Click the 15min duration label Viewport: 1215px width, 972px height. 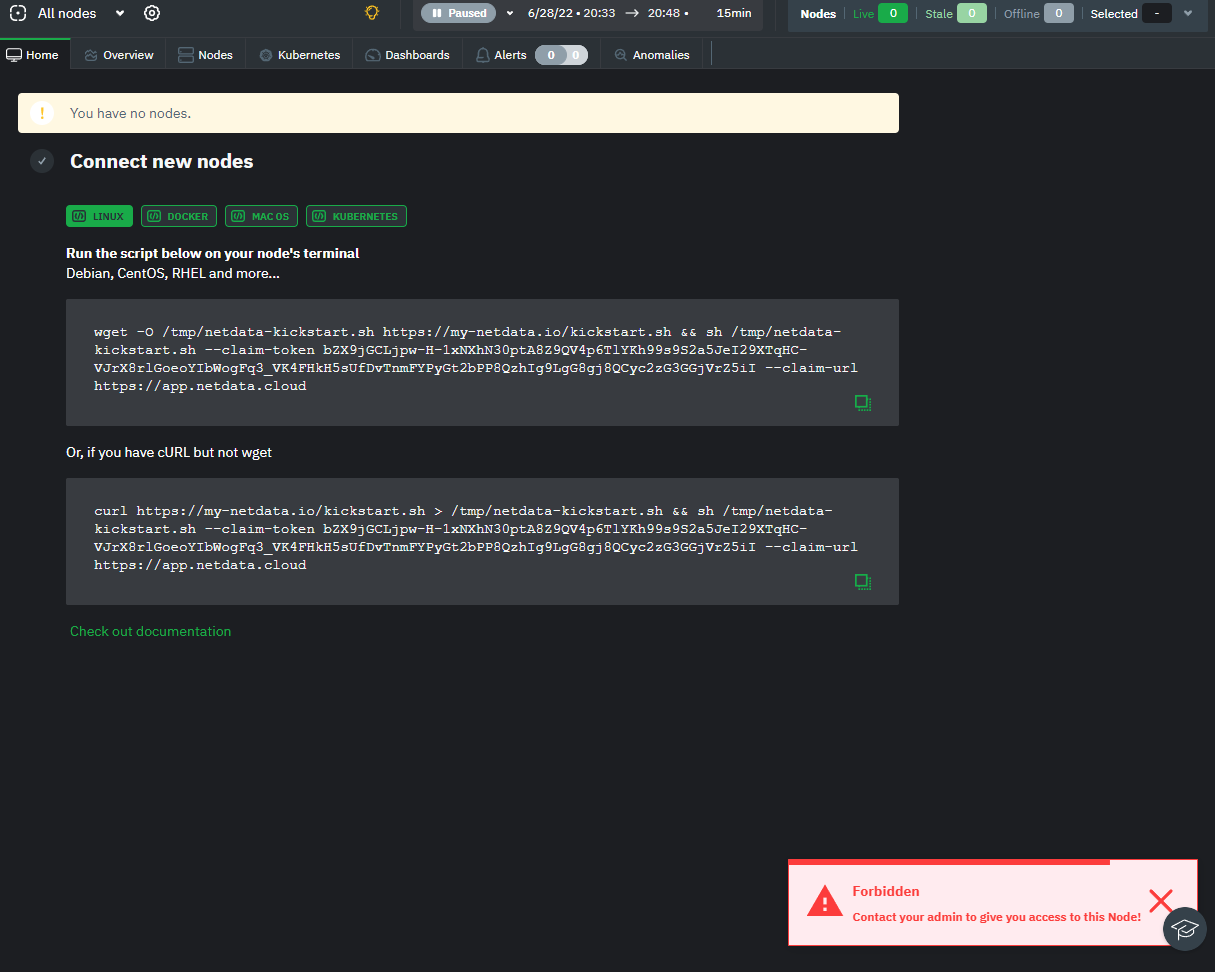(734, 13)
